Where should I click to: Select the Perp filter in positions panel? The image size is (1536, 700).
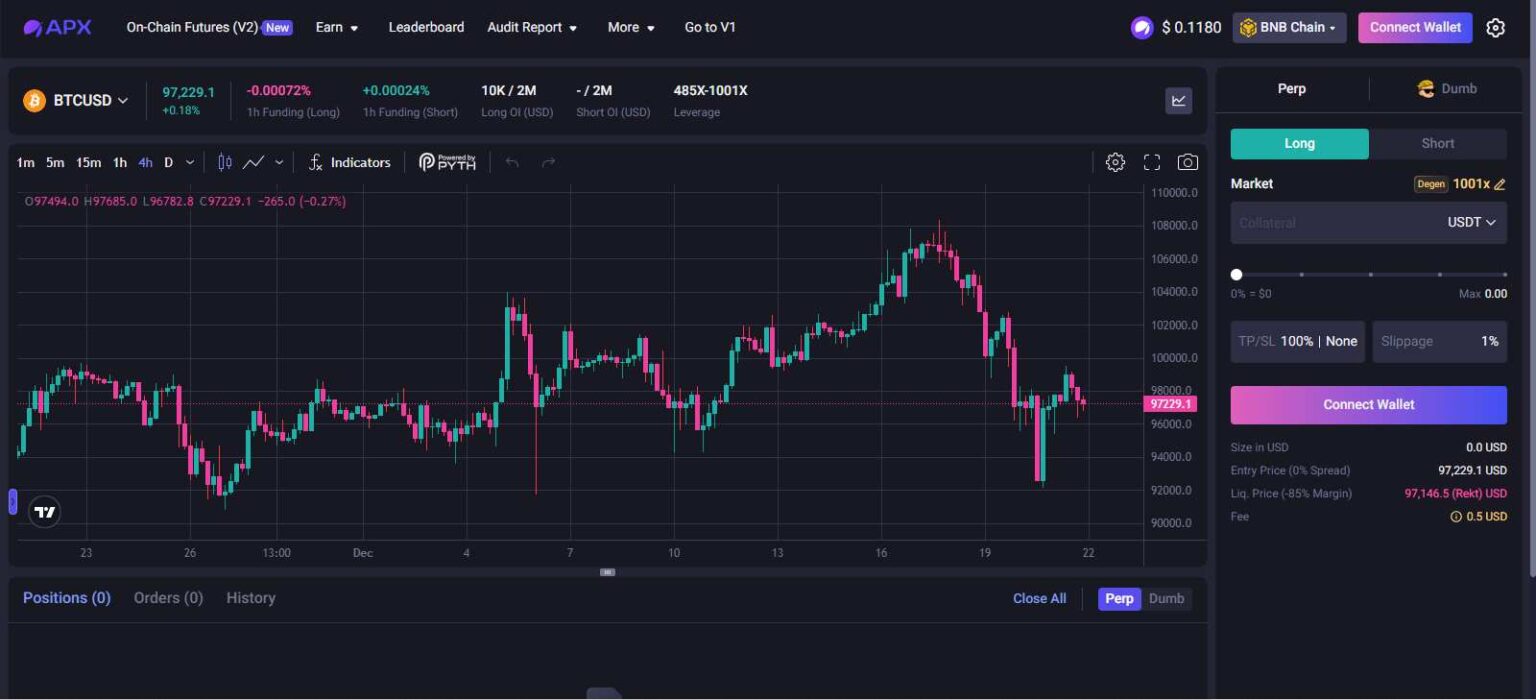point(1118,598)
